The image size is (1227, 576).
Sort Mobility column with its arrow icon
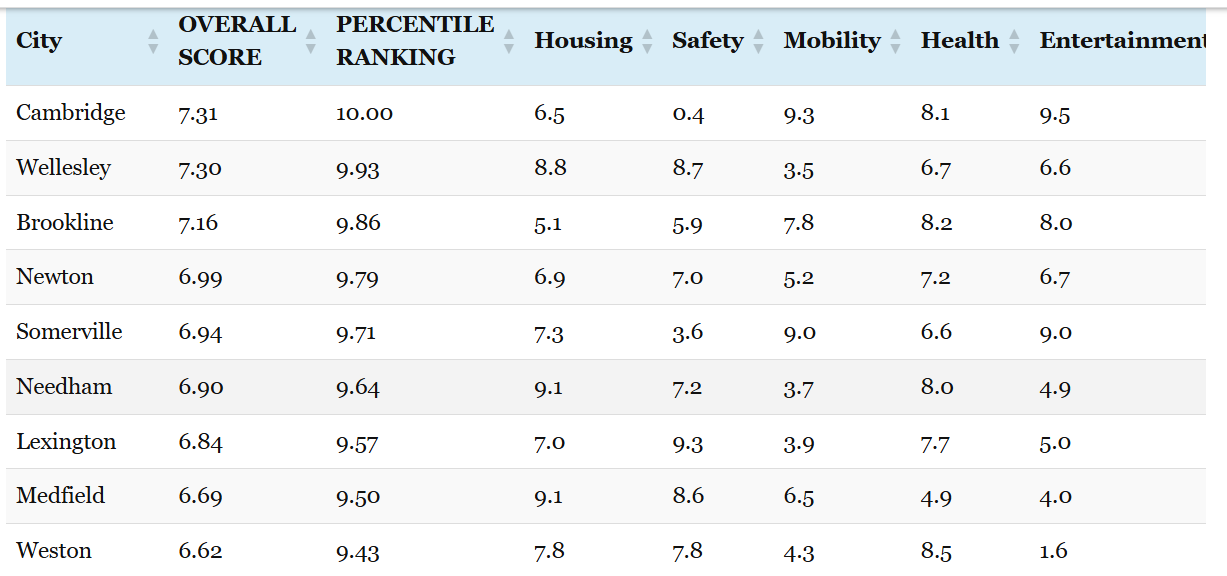pyautogui.click(x=896, y=41)
